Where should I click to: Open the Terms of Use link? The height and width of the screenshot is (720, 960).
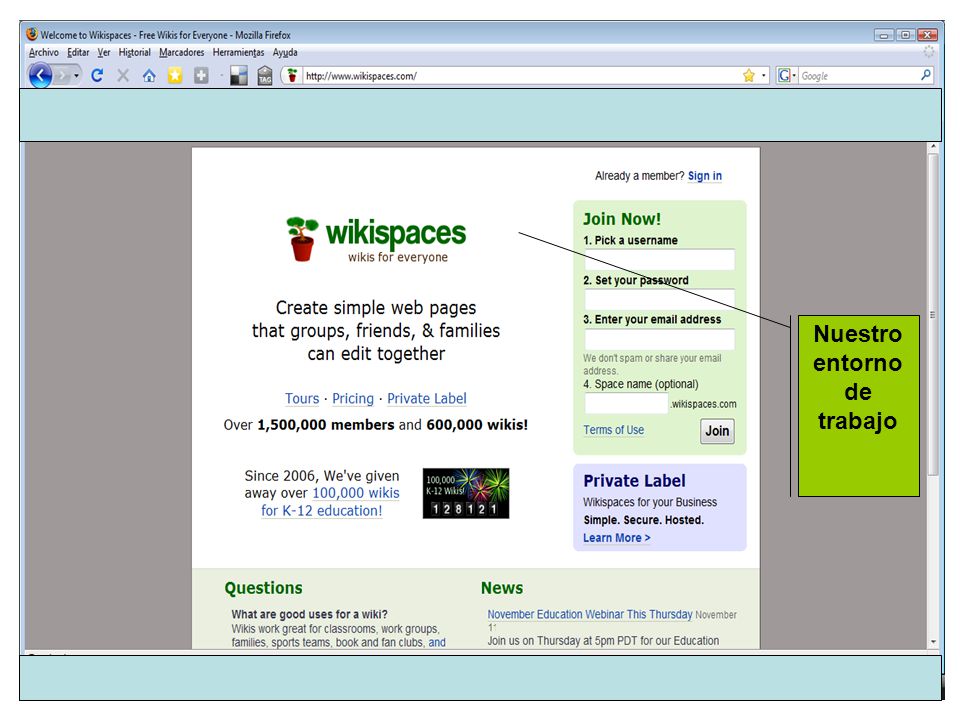point(613,430)
